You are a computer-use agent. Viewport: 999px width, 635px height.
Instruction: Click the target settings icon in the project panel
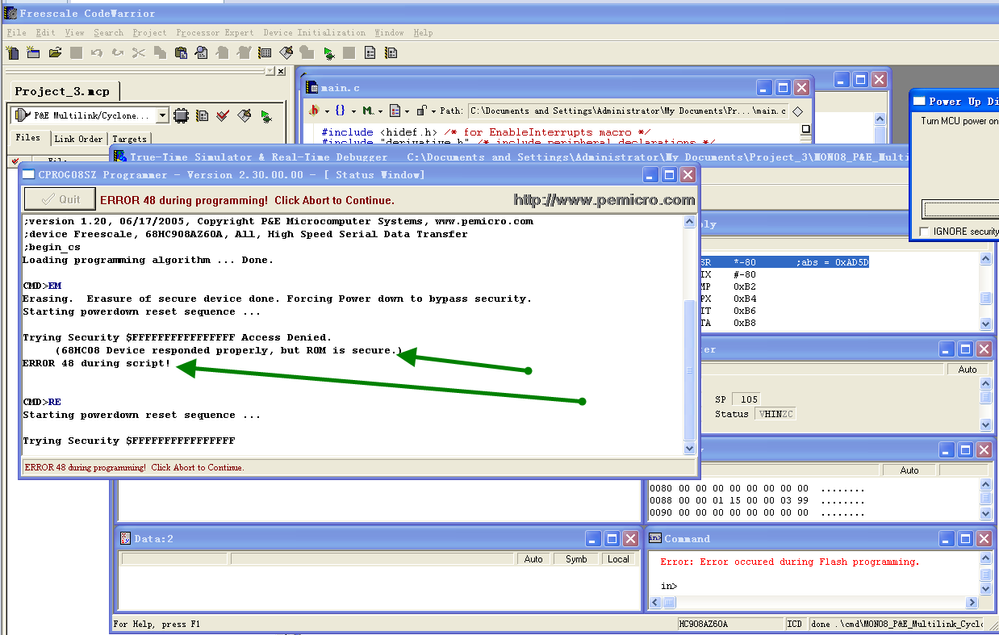(202, 115)
